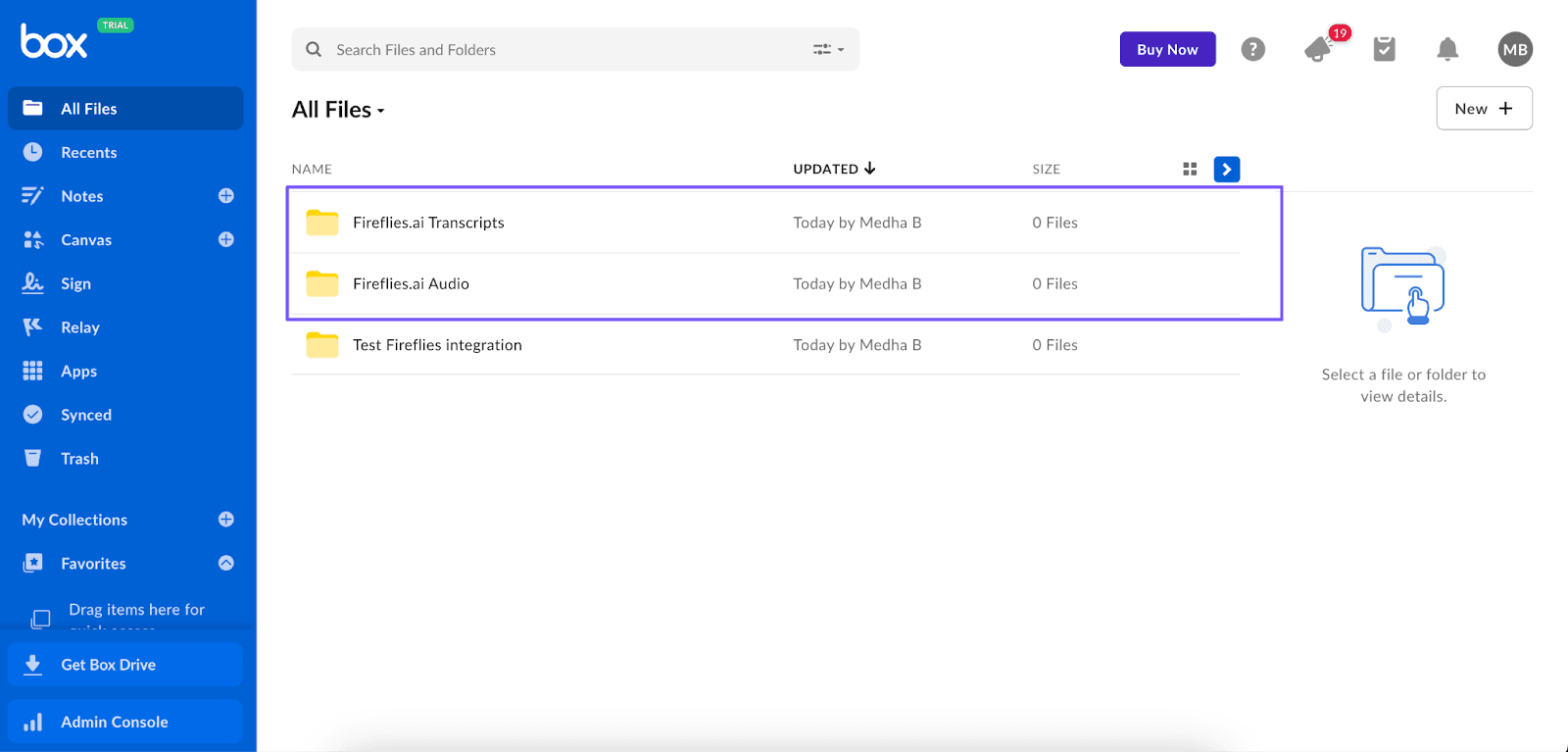Open Favorites collection
The image size is (1568, 752).
click(93, 563)
